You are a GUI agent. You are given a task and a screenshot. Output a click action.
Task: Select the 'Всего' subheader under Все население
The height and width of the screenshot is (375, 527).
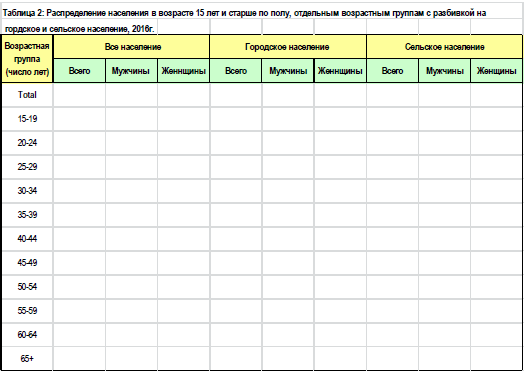[79, 71]
